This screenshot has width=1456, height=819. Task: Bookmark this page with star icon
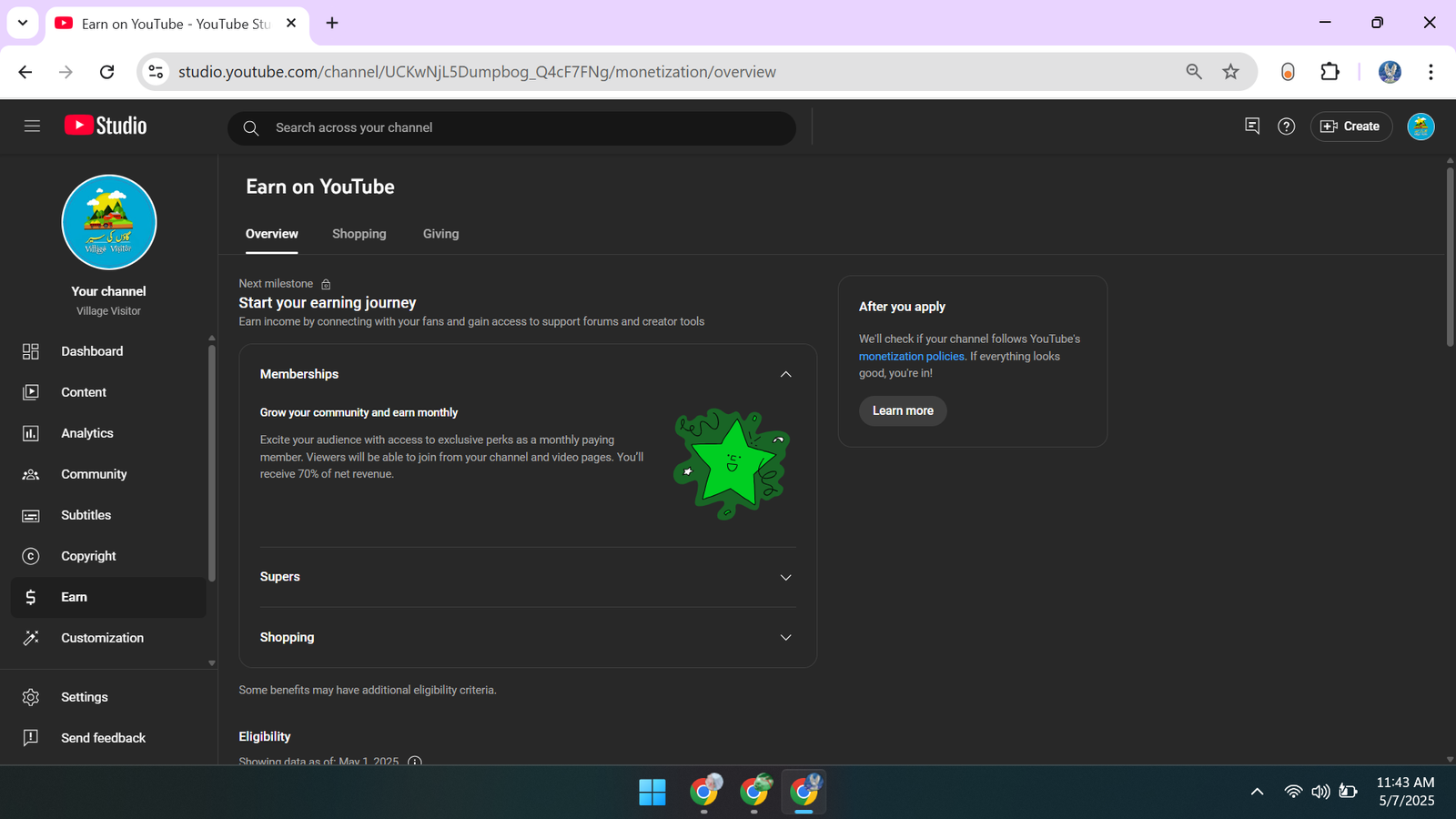1230,72
